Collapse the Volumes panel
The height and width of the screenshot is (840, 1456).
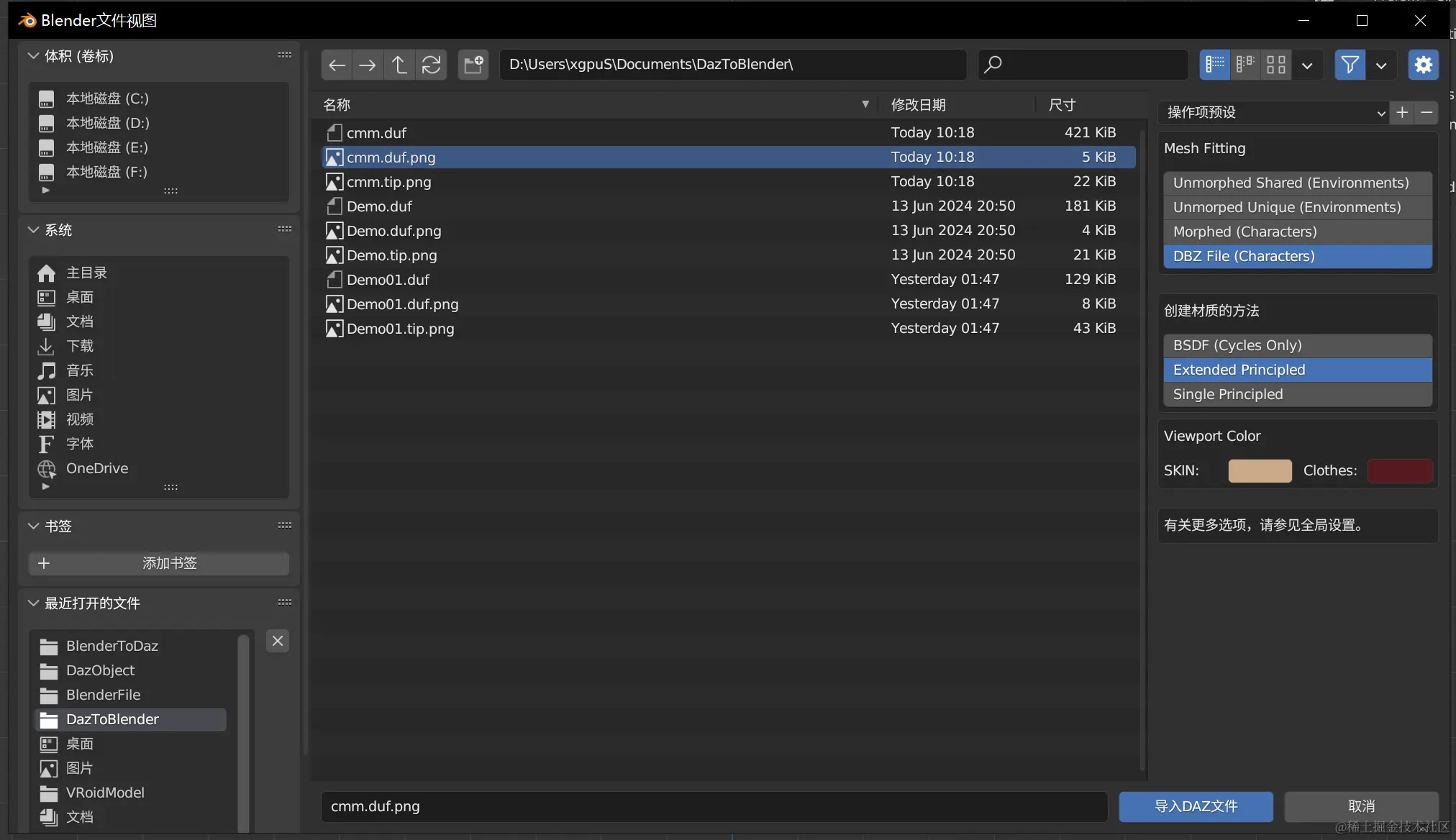33,56
